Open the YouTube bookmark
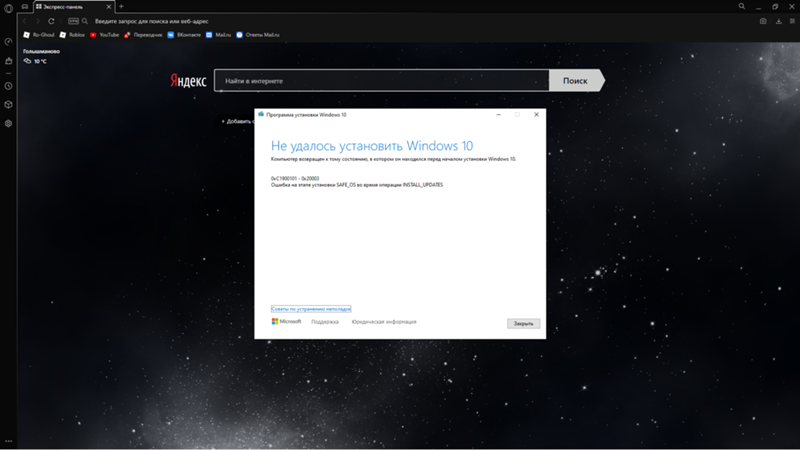Viewport: 800px width, 450px height. coord(105,35)
